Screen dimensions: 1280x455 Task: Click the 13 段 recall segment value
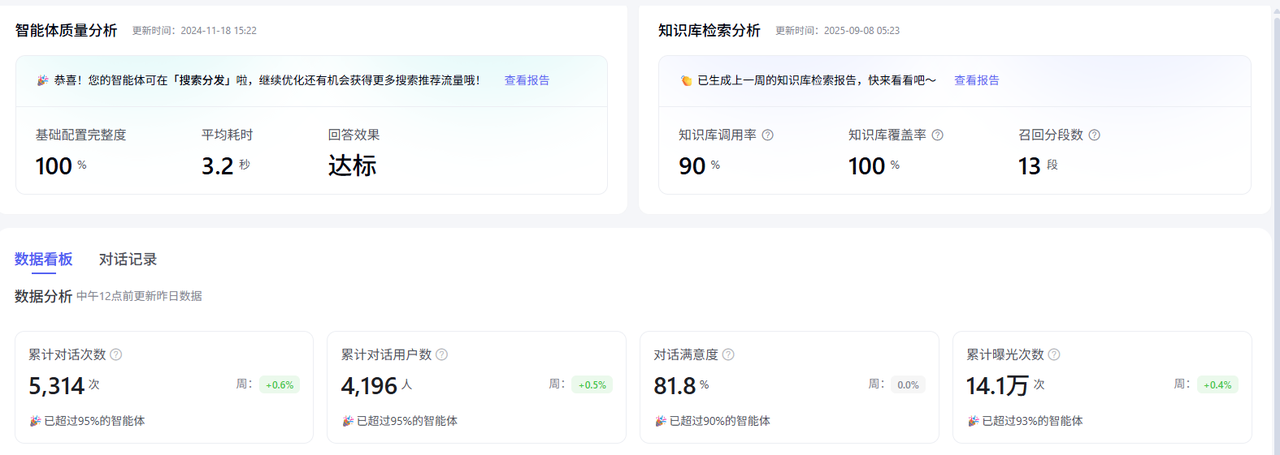click(1038, 166)
